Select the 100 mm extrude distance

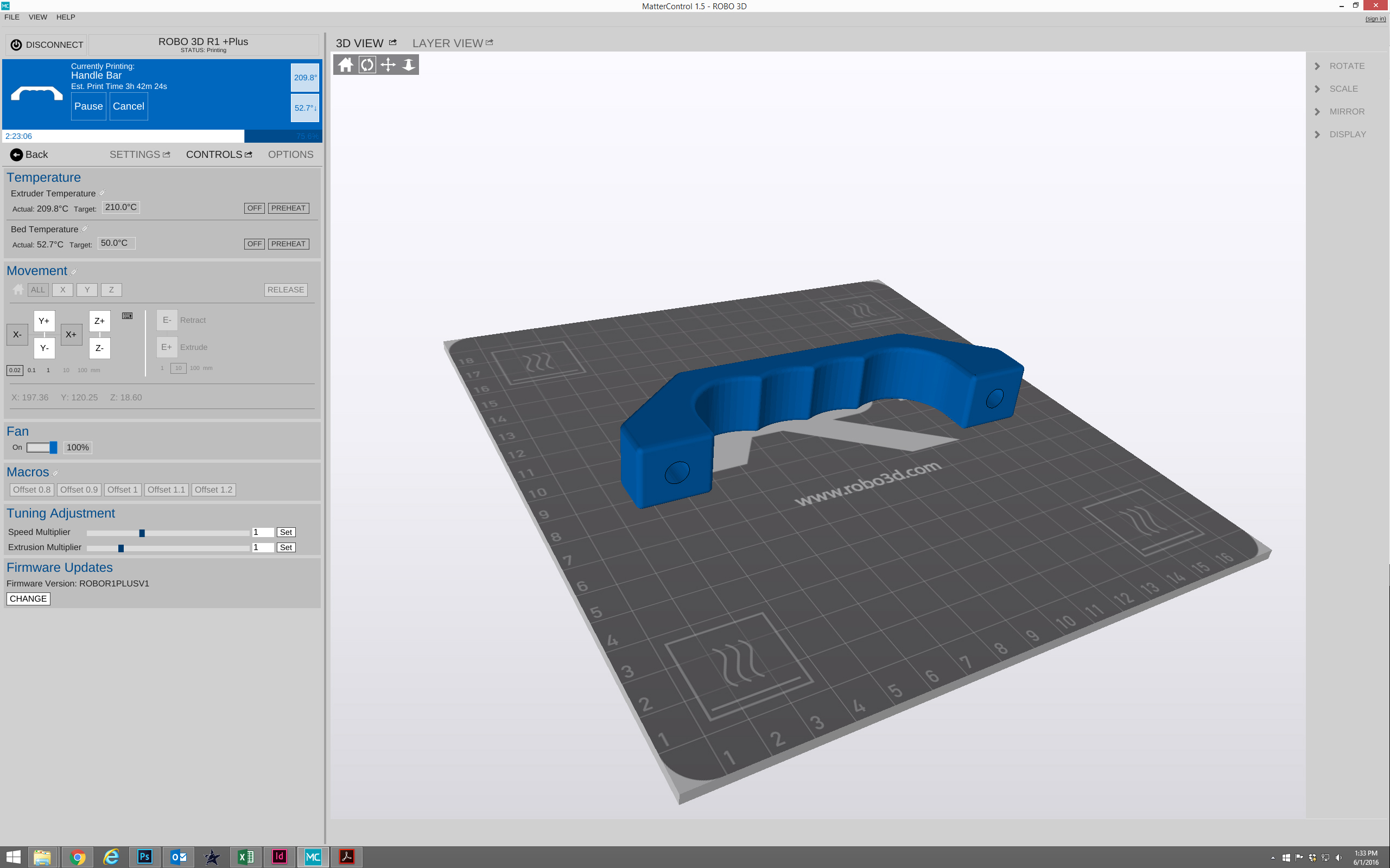coord(196,367)
